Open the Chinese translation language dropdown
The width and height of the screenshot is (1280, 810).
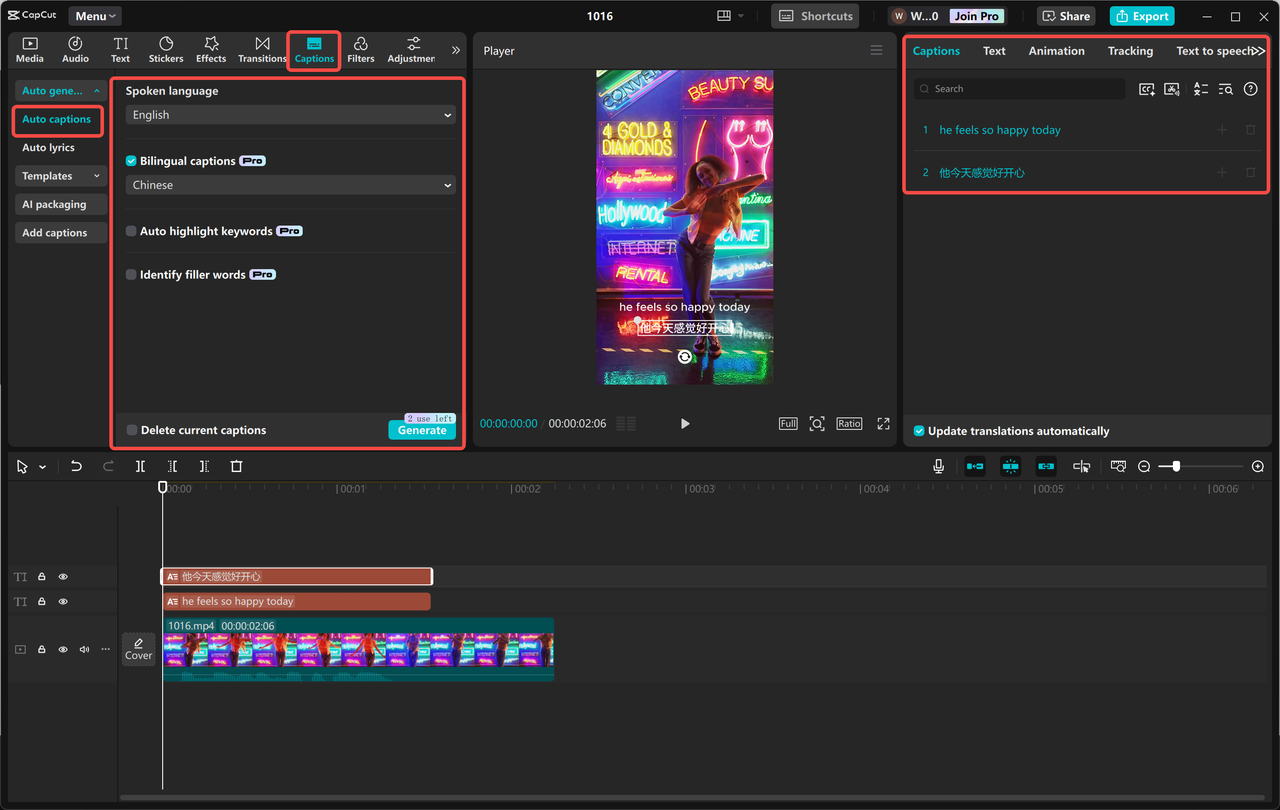coord(288,185)
